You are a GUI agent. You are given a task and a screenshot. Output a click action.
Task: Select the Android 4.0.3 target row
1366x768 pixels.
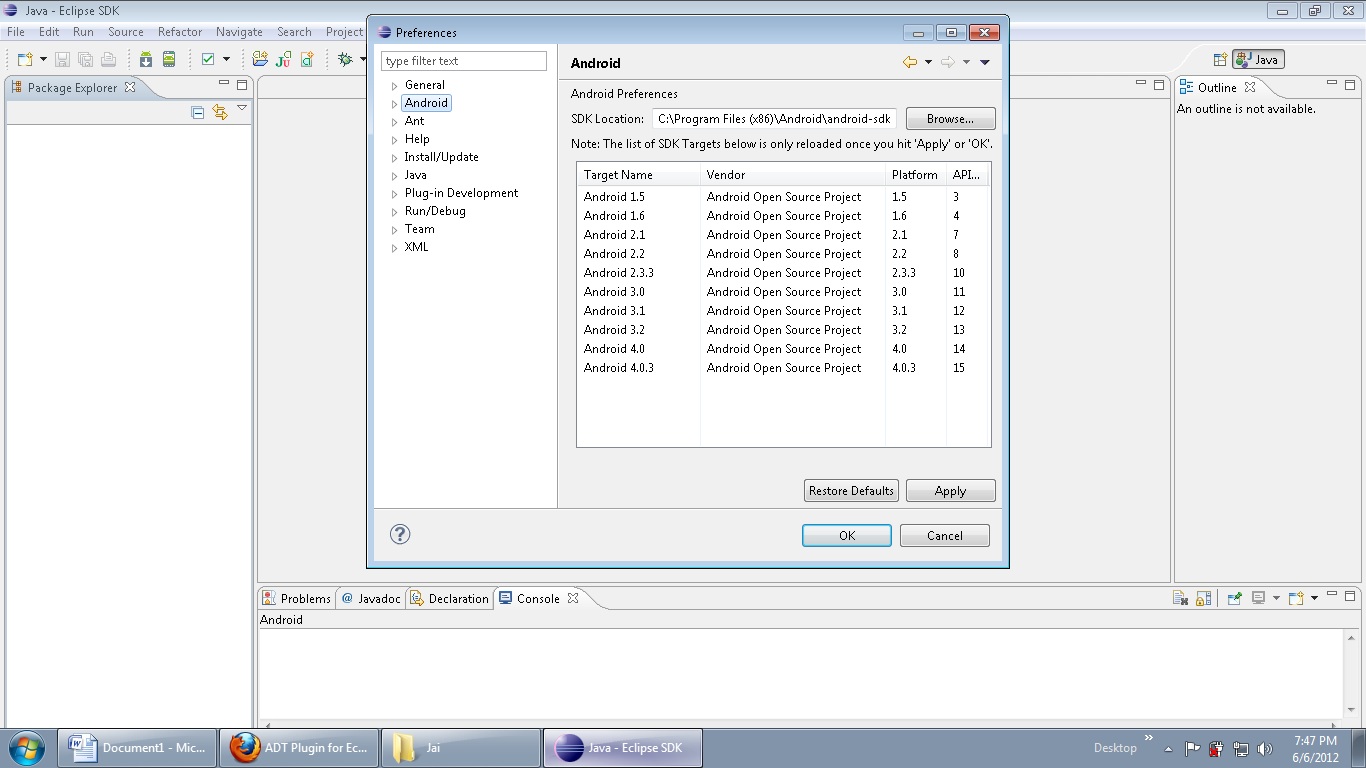point(784,367)
